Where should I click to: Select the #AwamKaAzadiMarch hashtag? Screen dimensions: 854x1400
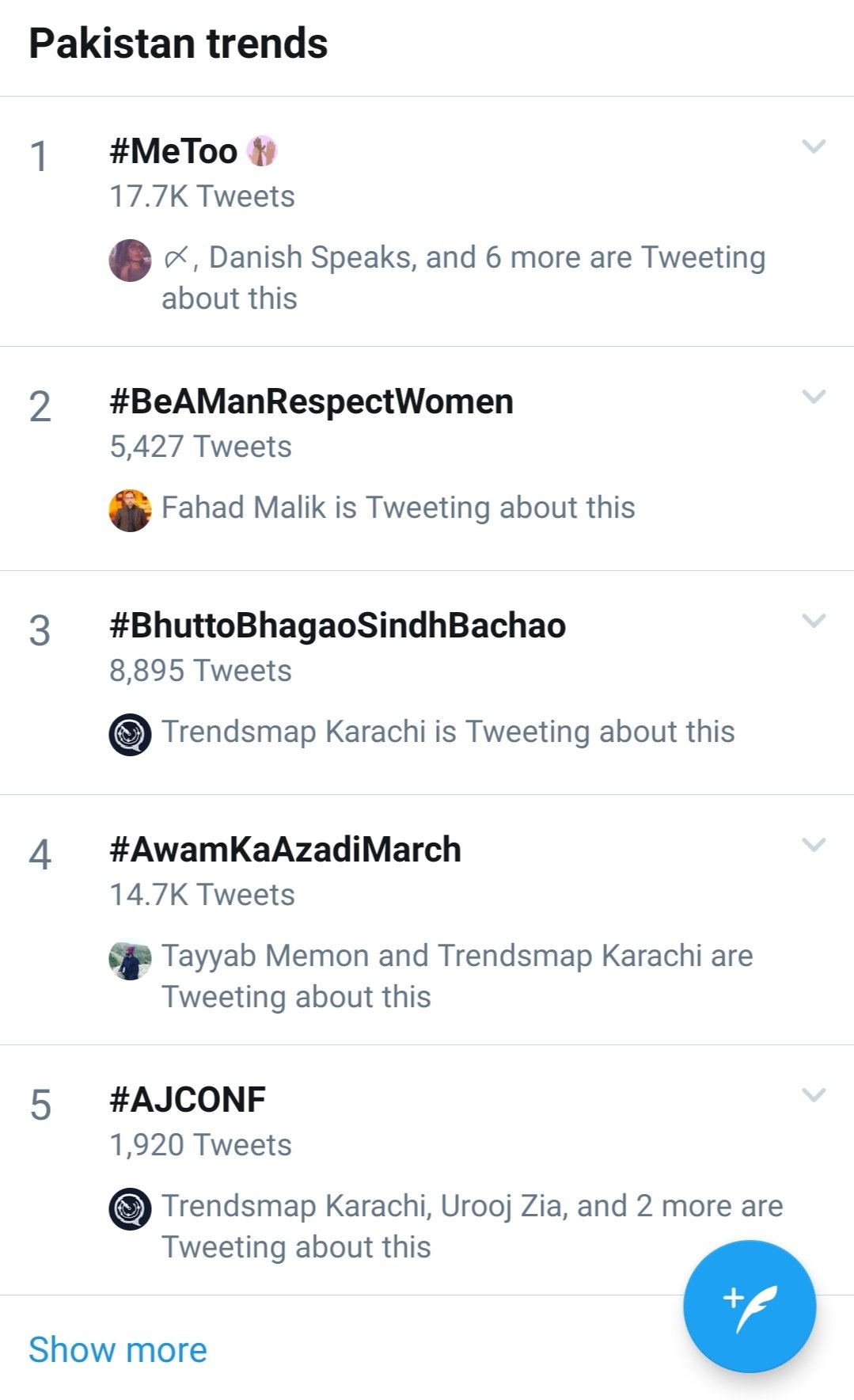(x=285, y=850)
